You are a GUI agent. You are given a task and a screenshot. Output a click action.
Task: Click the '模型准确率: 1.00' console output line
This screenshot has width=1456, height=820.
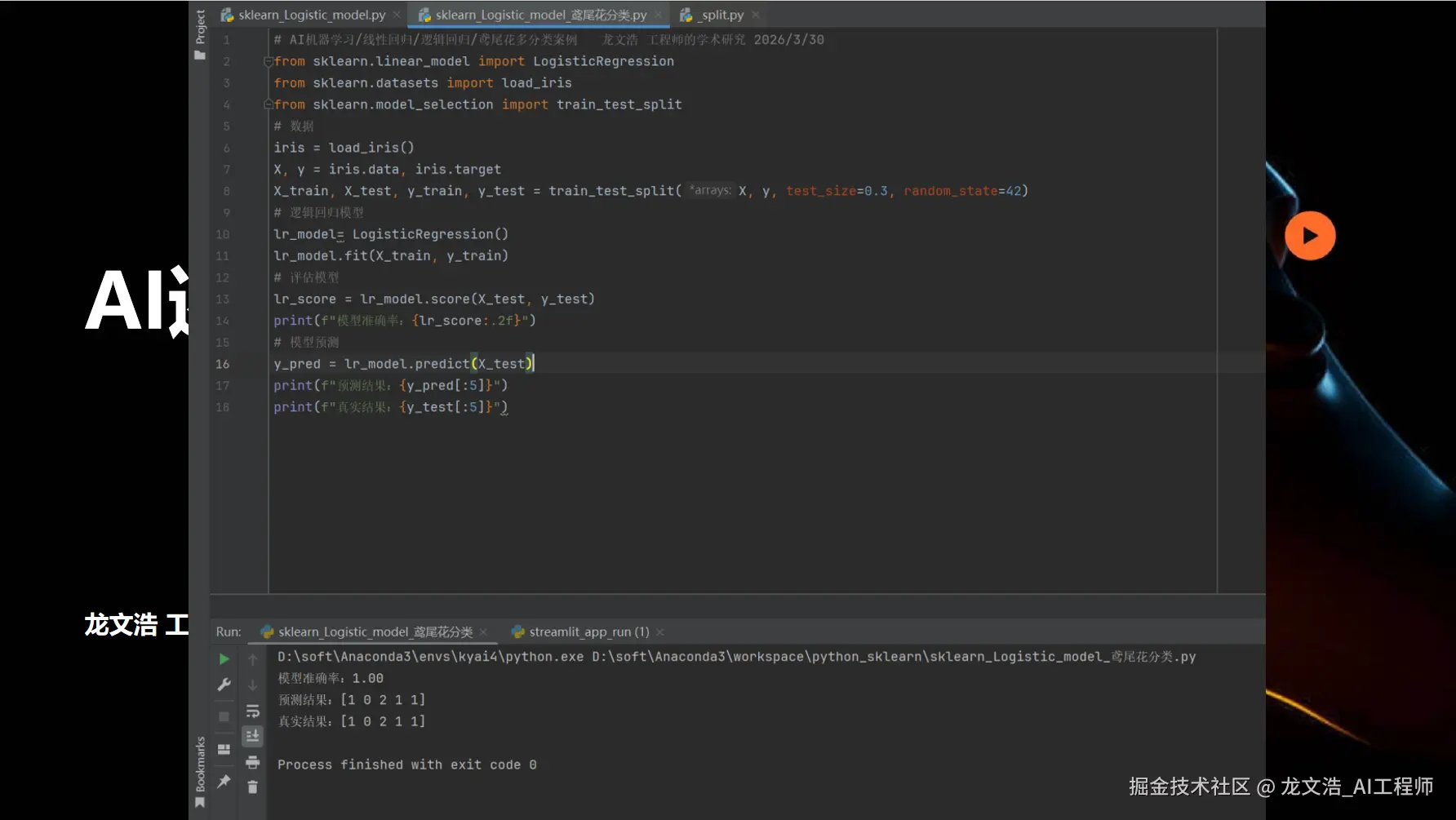tap(331, 678)
